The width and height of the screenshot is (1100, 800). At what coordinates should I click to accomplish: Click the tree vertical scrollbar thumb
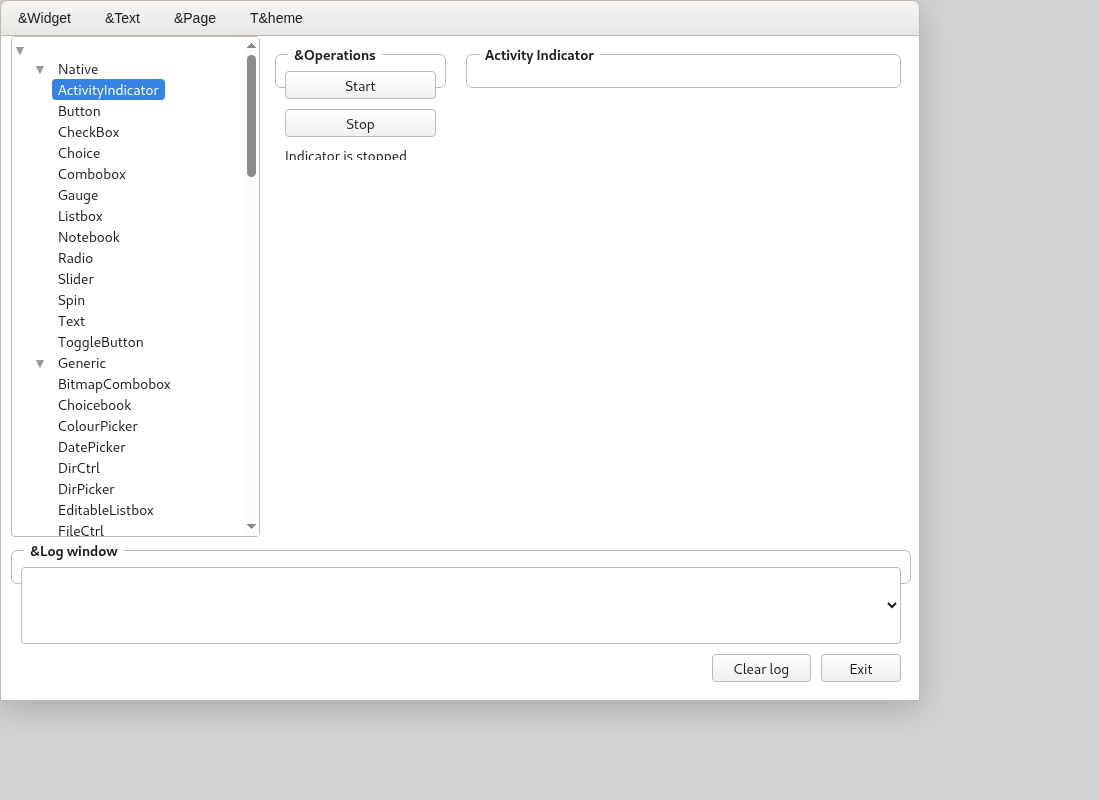point(251,116)
